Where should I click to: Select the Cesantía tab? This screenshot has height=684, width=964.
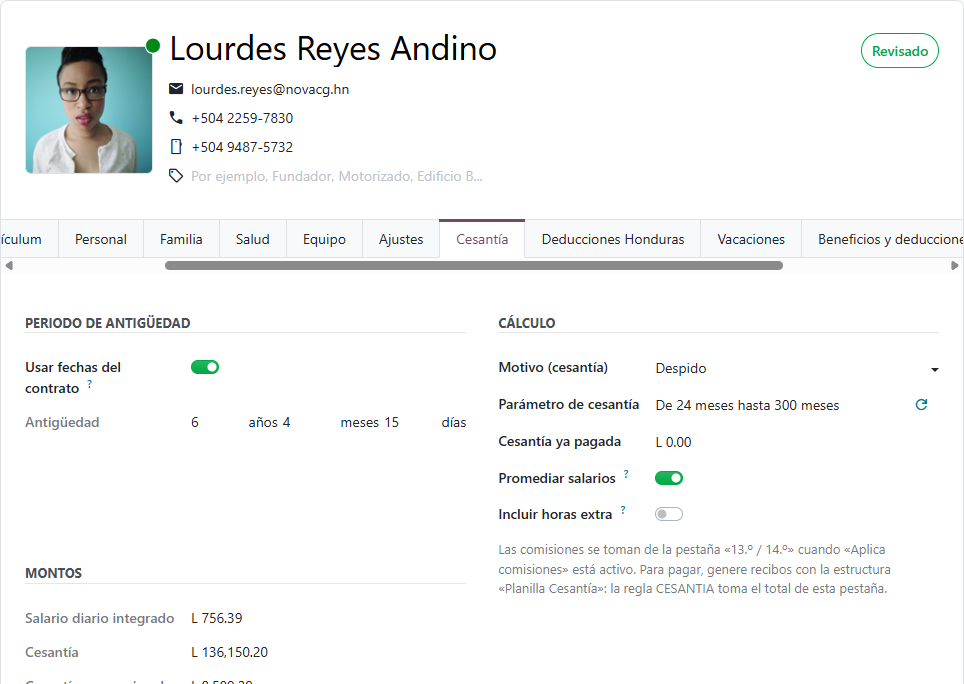482,239
